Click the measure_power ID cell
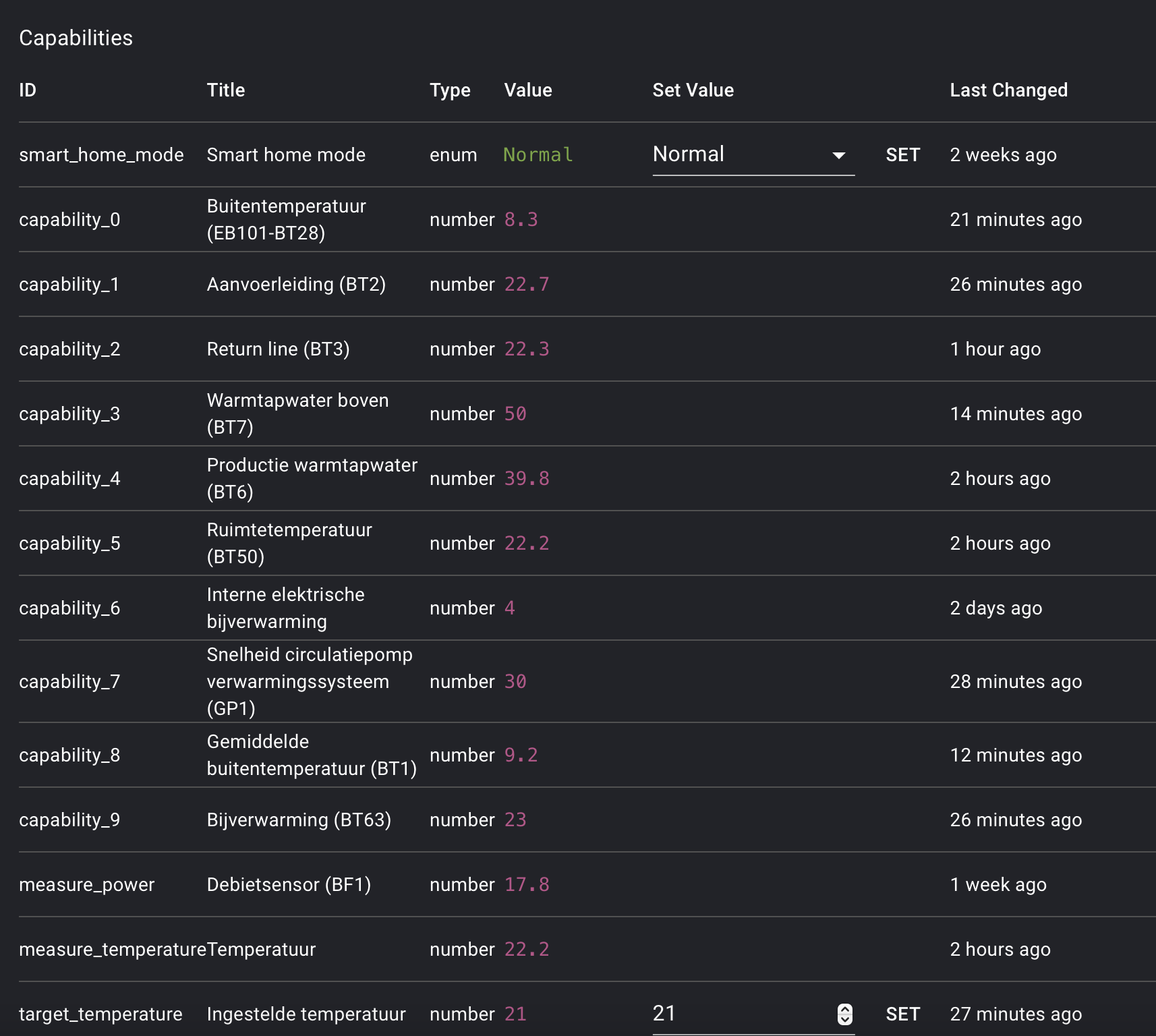The image size is (1156, 1036). click(87, 885)
